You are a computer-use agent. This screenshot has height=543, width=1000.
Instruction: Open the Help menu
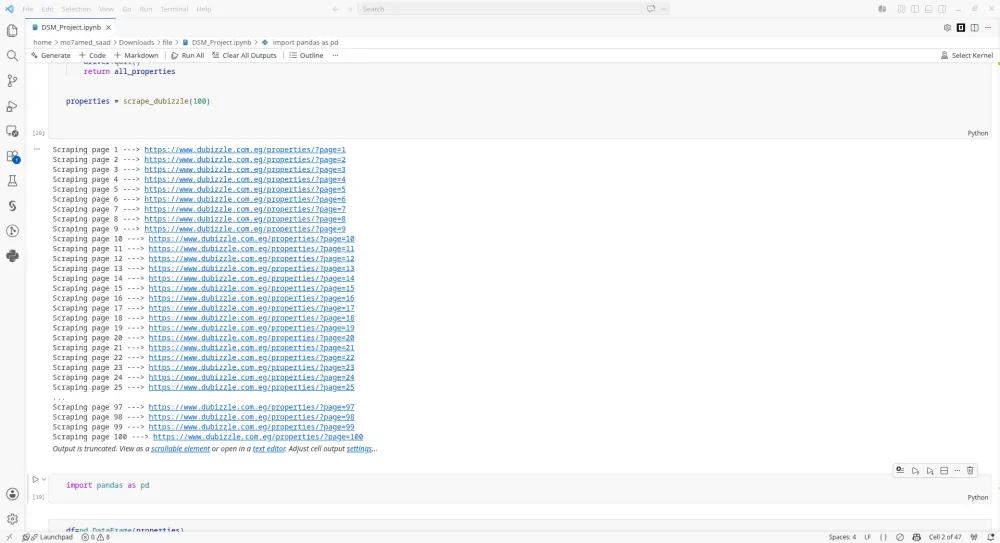tap(203, 9)
